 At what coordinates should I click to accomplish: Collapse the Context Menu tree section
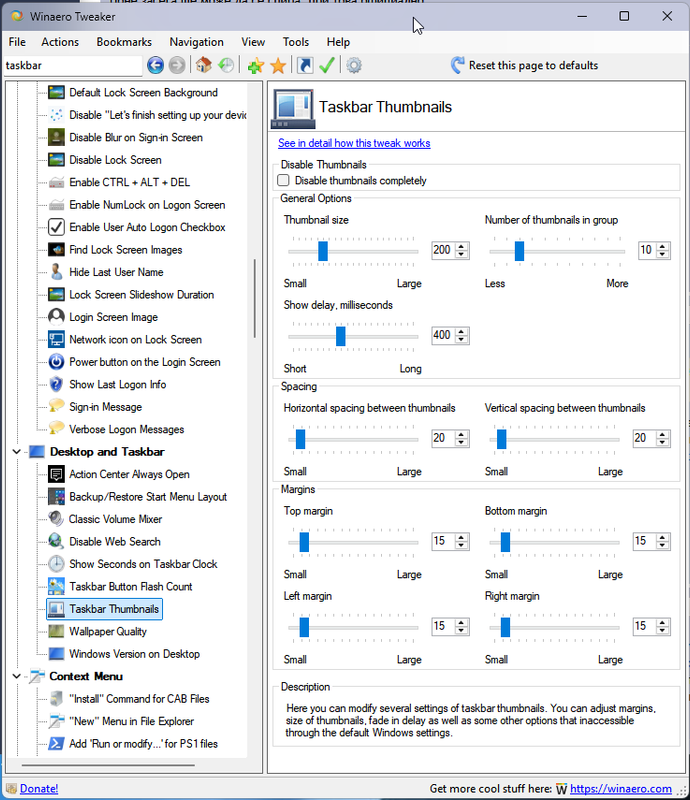(16, 676)
